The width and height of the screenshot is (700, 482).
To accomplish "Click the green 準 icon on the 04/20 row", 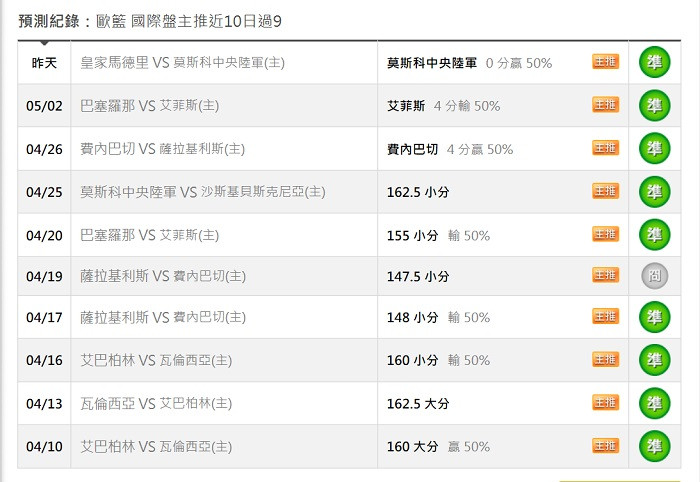I will pyautogui.click(x=654, y=235).
